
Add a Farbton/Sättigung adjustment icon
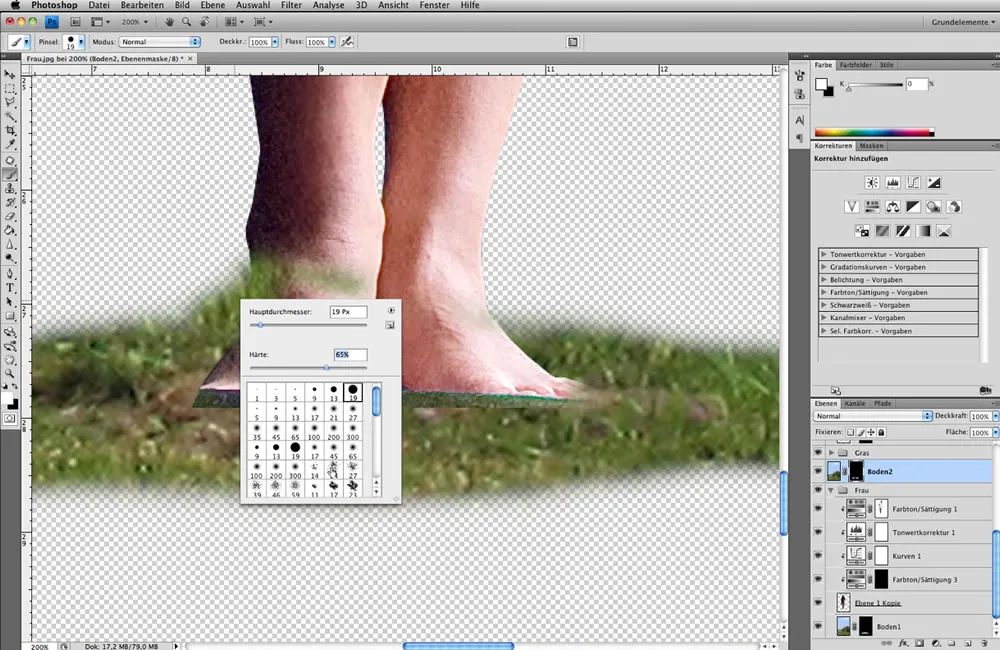[872, 206]
